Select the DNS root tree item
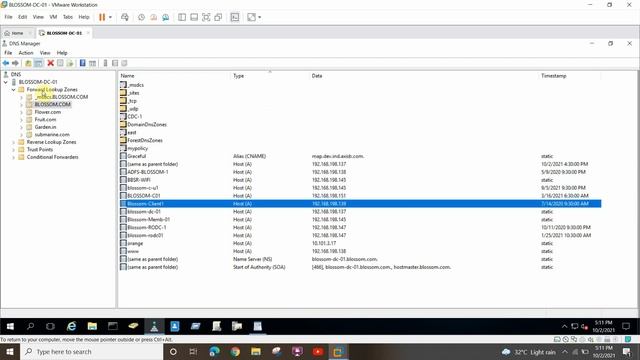This screenshot has height=360, width=640. [16, 74]
